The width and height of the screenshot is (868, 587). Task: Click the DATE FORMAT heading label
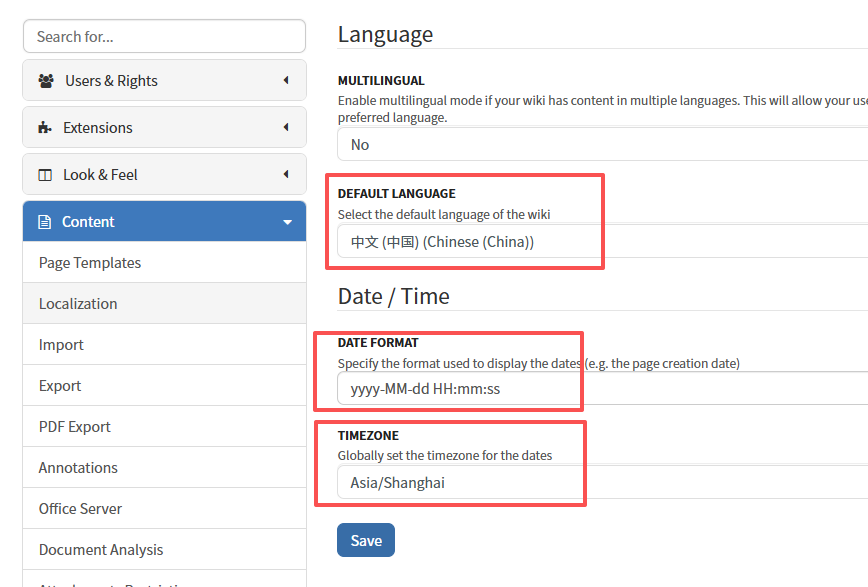pyautogui.click(x=378, y=343)
